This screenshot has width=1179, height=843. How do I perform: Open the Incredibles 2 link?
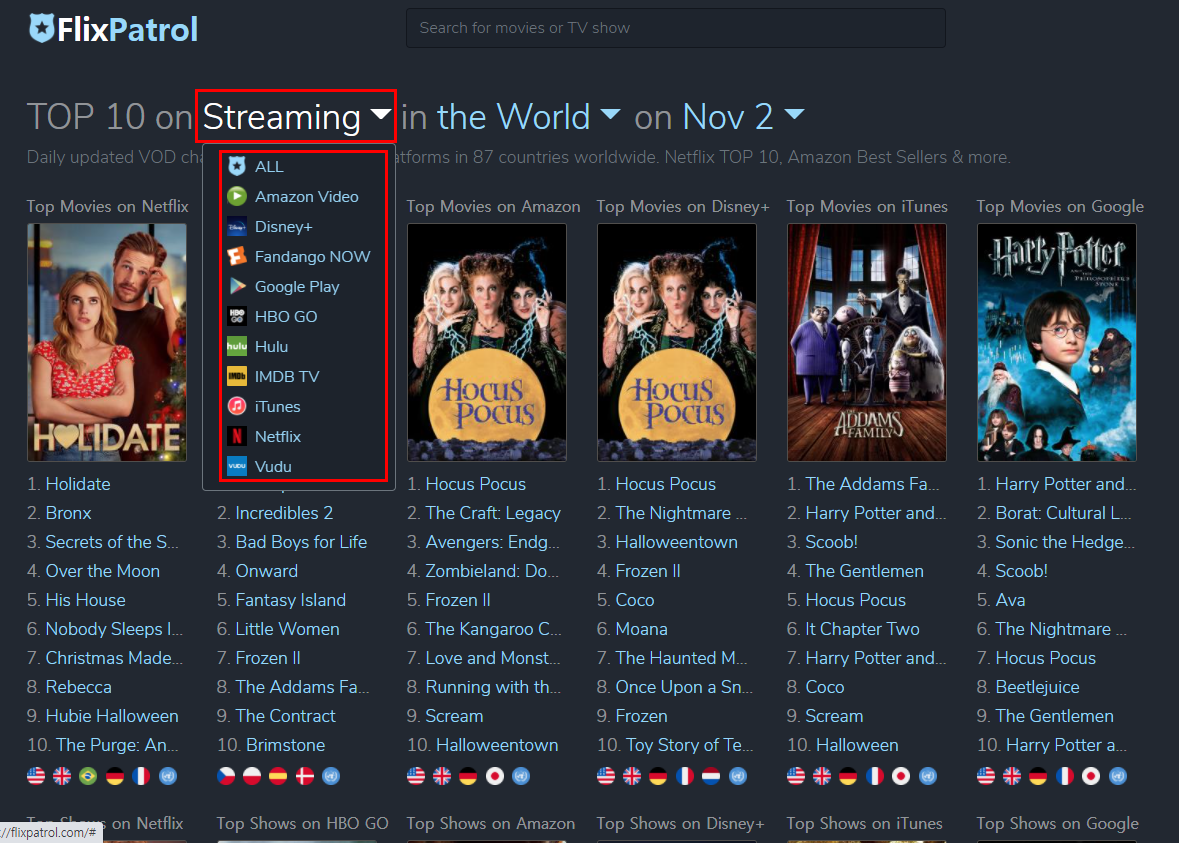tap(284, 513)
